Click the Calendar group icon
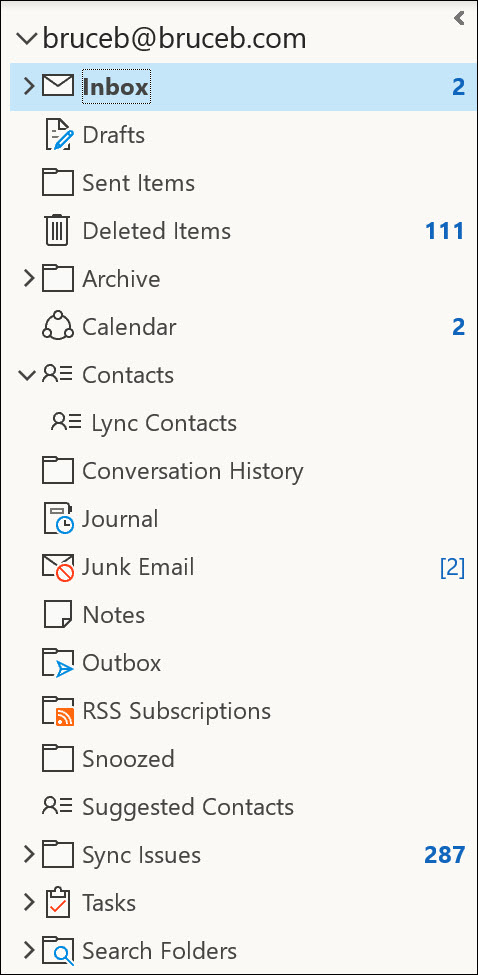The width and height of the screenshot is (478, 975). pos(58,326)
